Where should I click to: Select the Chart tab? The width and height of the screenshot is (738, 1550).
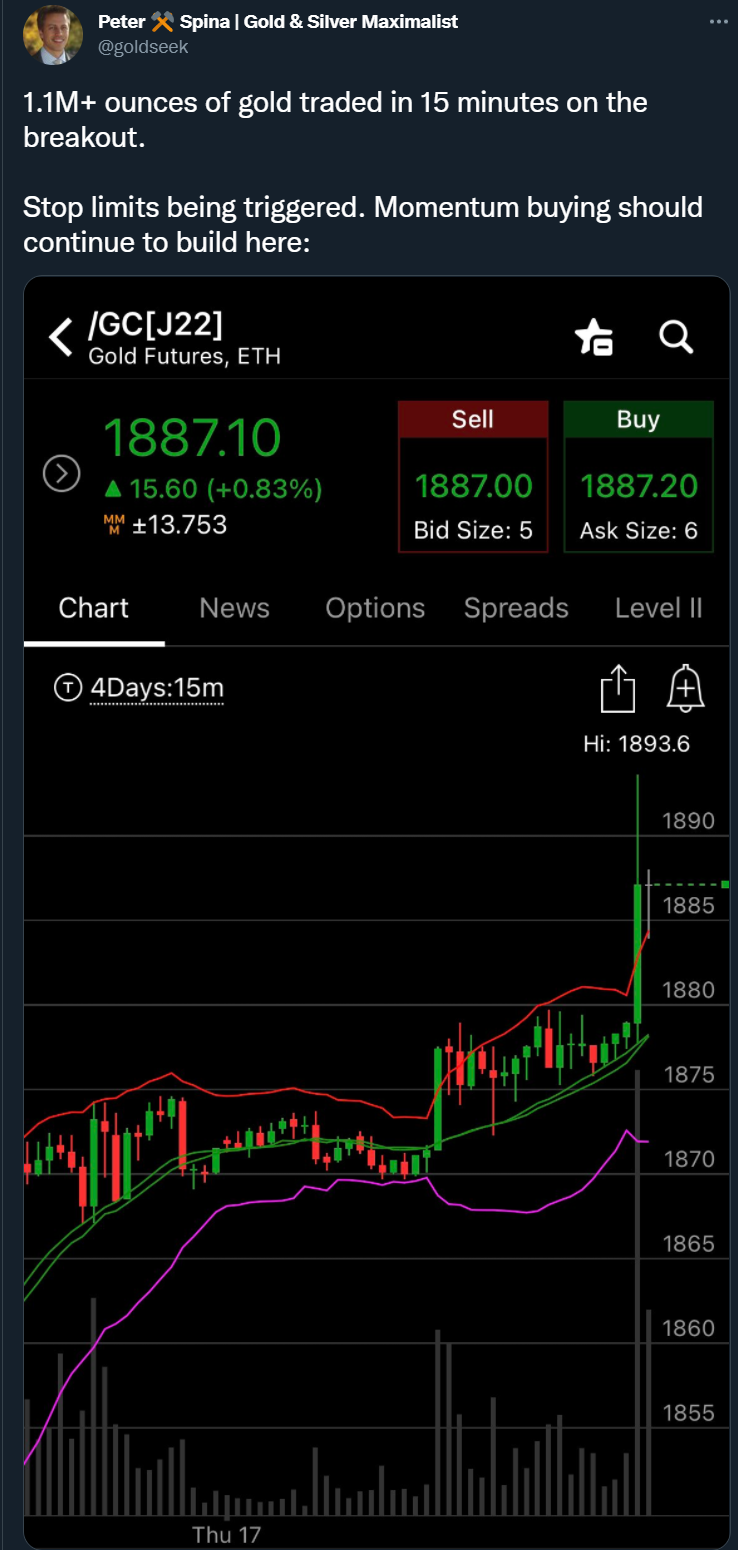point(94,608)
